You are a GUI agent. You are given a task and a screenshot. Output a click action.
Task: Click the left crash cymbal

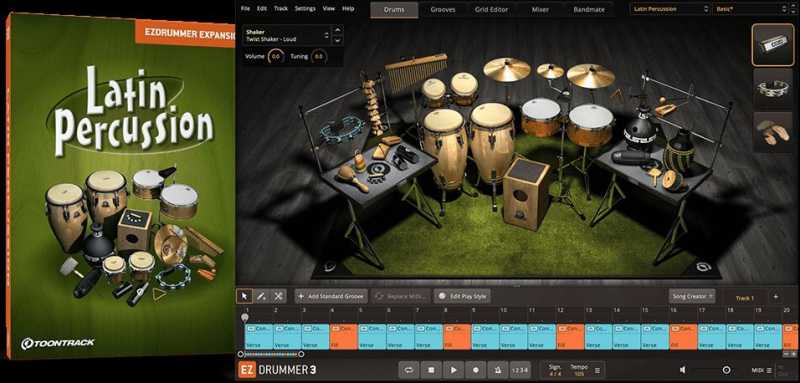(x=507, y=69)
